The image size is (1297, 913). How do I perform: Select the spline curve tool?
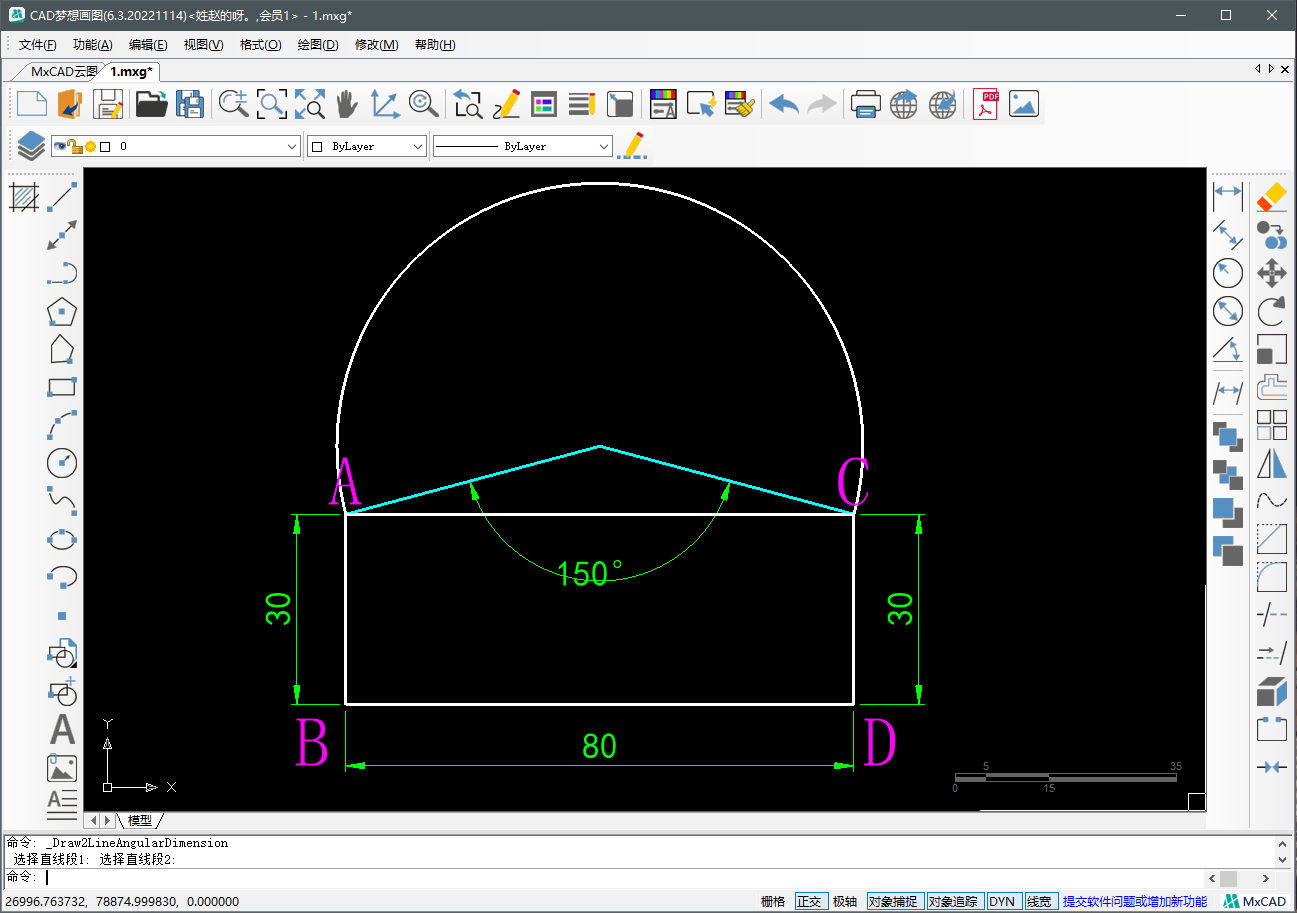coord(62,500)
